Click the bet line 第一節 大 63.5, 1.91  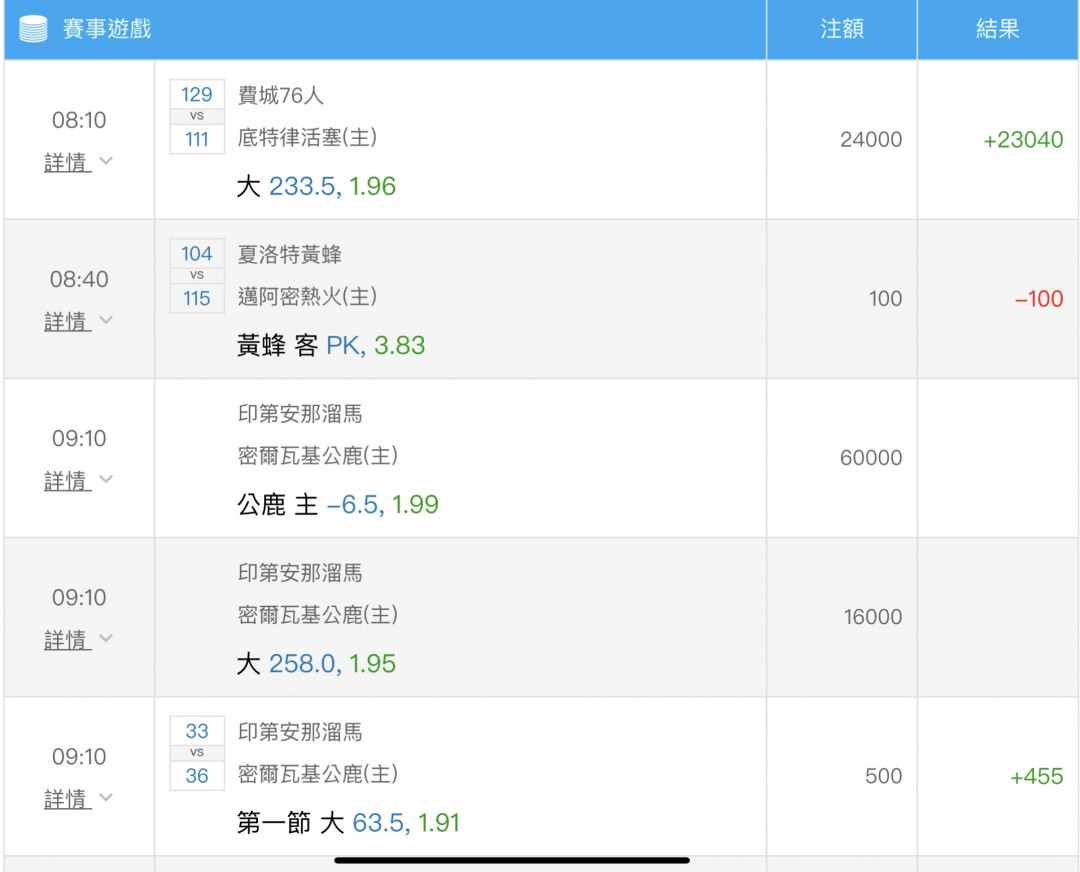[x=348, y=822]
